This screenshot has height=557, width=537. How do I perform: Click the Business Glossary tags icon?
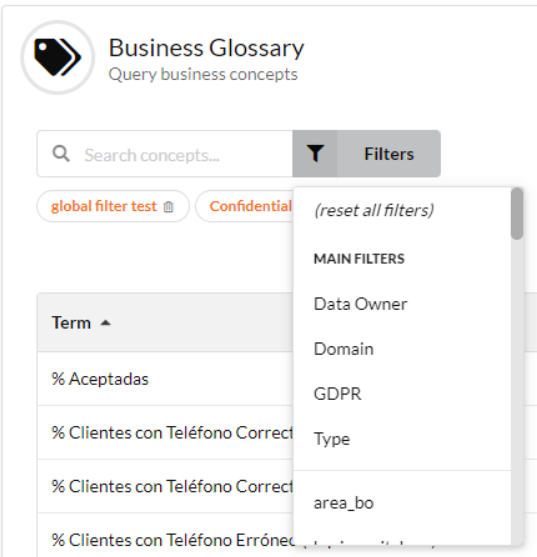pos(58,57)
